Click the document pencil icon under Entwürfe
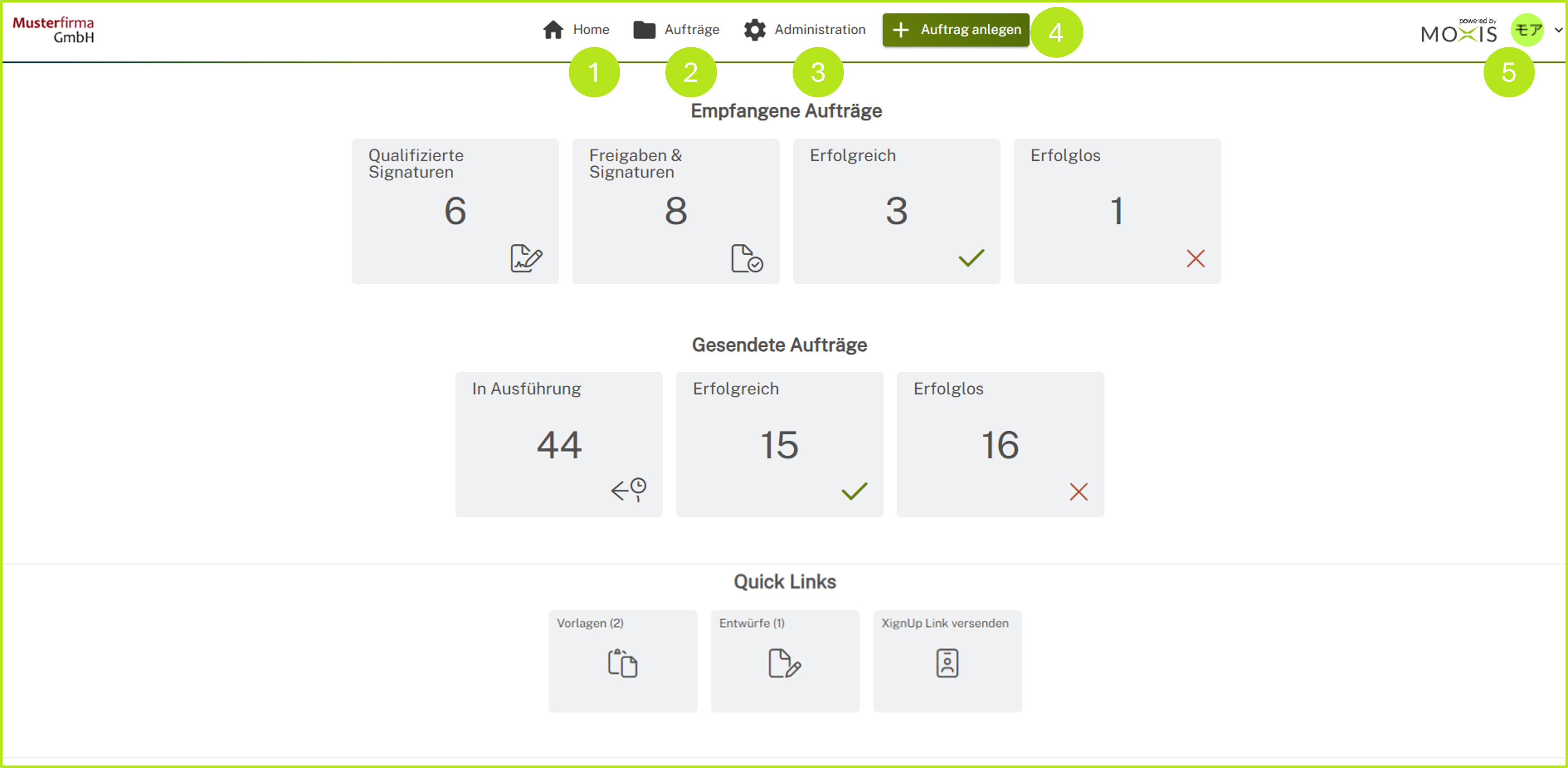Viewport: 1568px width, 768px height. pyautogui.click(x=784, y=663)
